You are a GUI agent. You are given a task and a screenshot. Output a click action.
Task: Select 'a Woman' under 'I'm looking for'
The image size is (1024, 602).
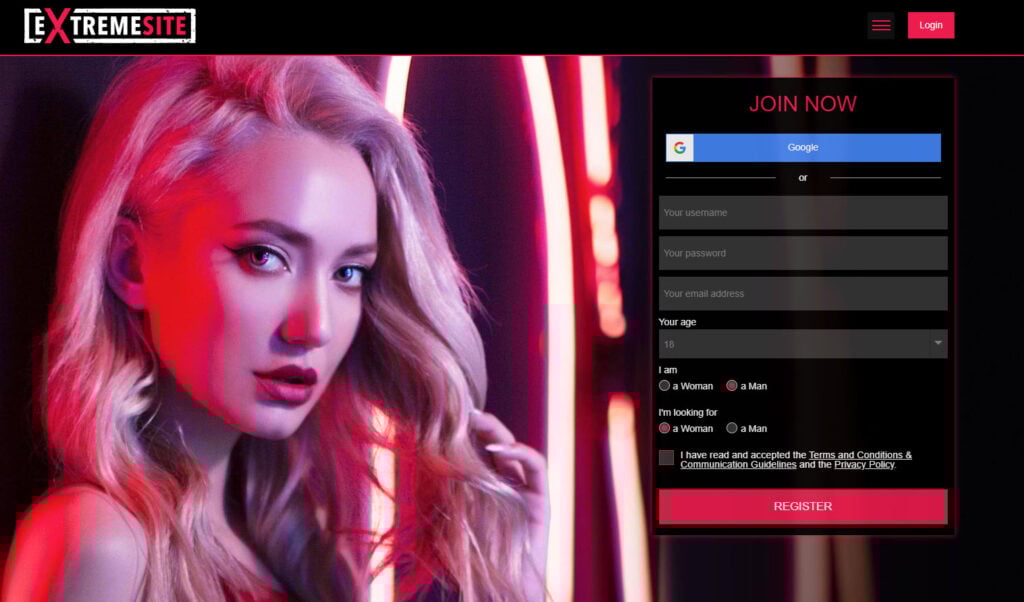[x=665, y=428]
